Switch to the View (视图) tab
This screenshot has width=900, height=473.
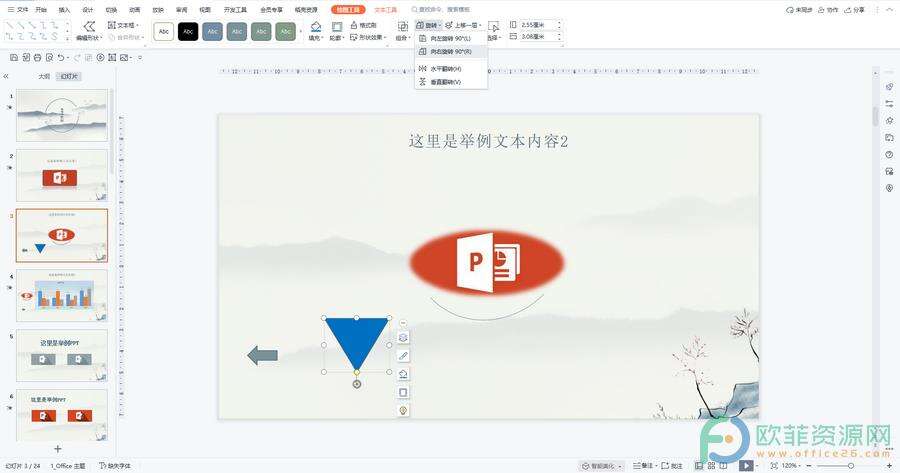pyautogui.click(x=205, y=10)
